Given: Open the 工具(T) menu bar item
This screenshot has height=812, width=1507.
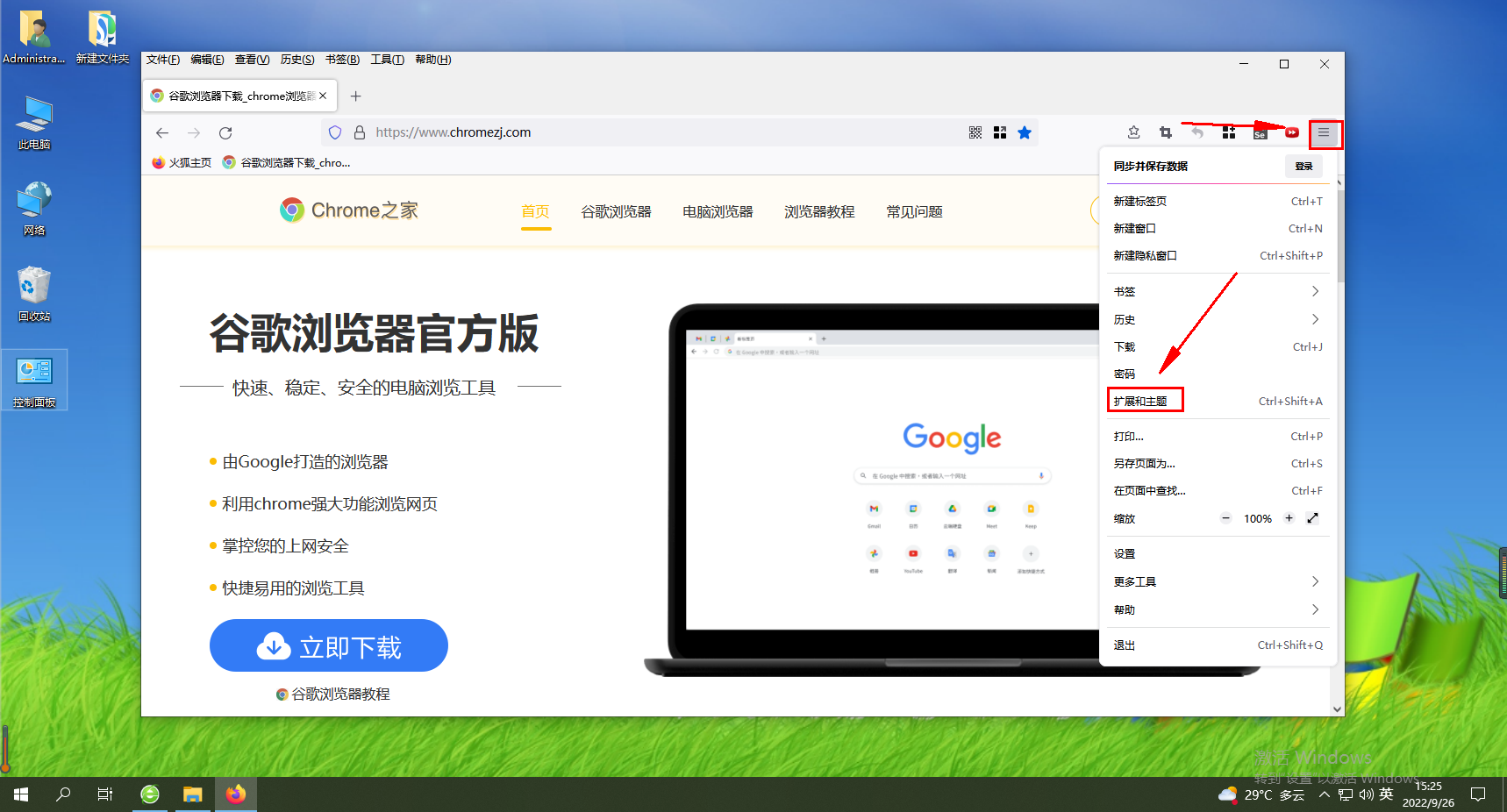Looking at the screenshot, I should [x=387, y=60].
